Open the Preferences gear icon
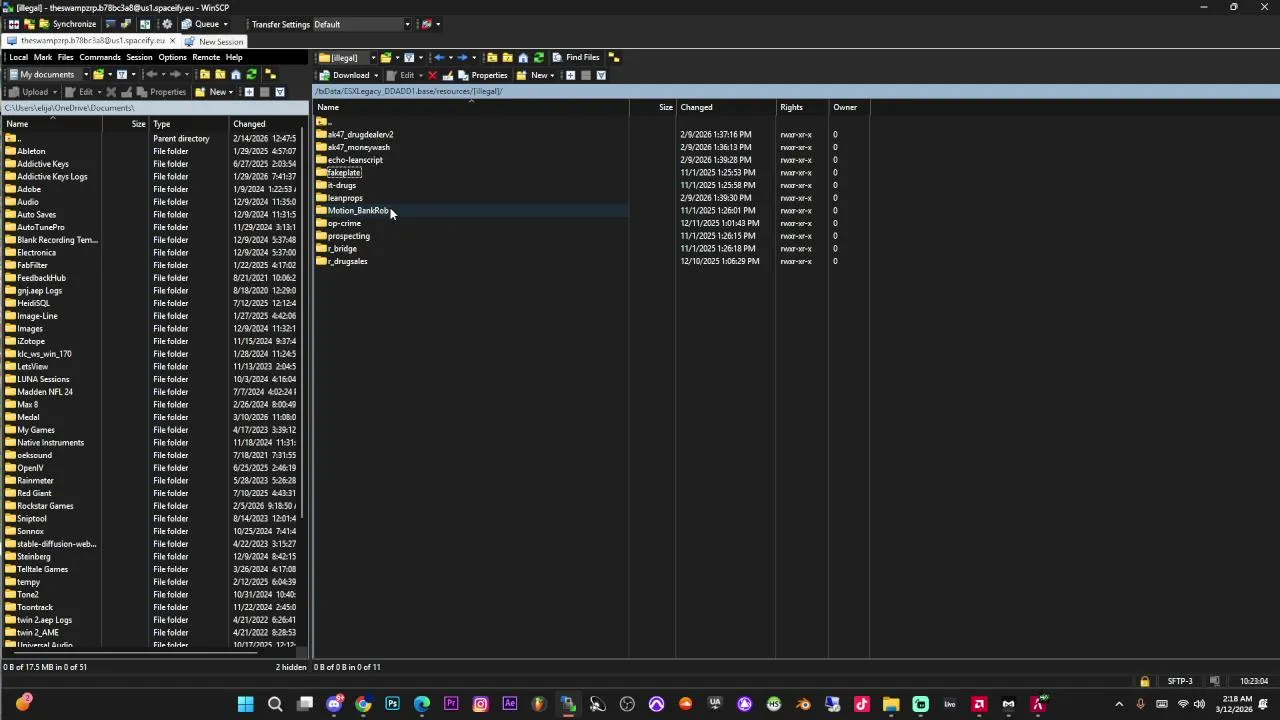1280x720 pixels. pyautogui.click(x=167, y=24)
